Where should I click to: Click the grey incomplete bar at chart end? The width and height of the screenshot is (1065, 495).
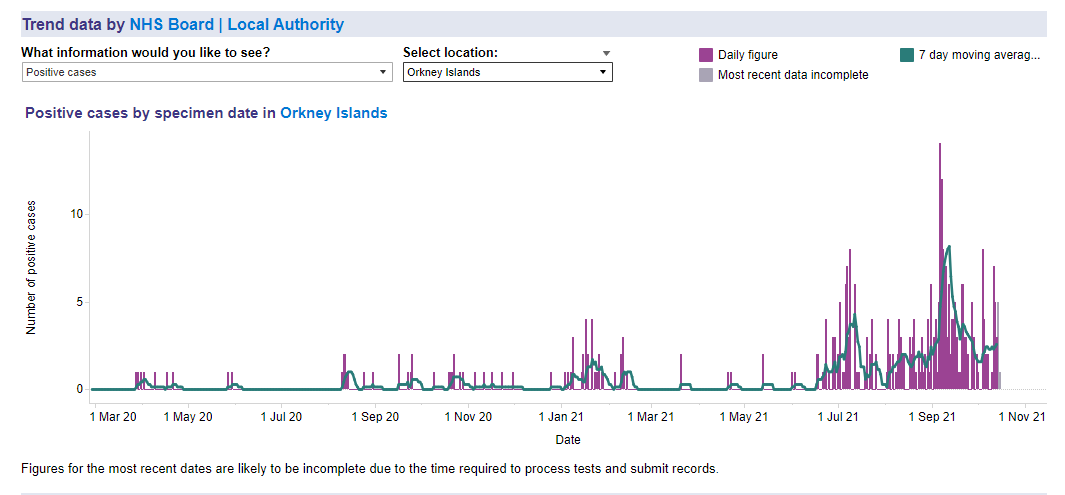(x=998, y=346)
